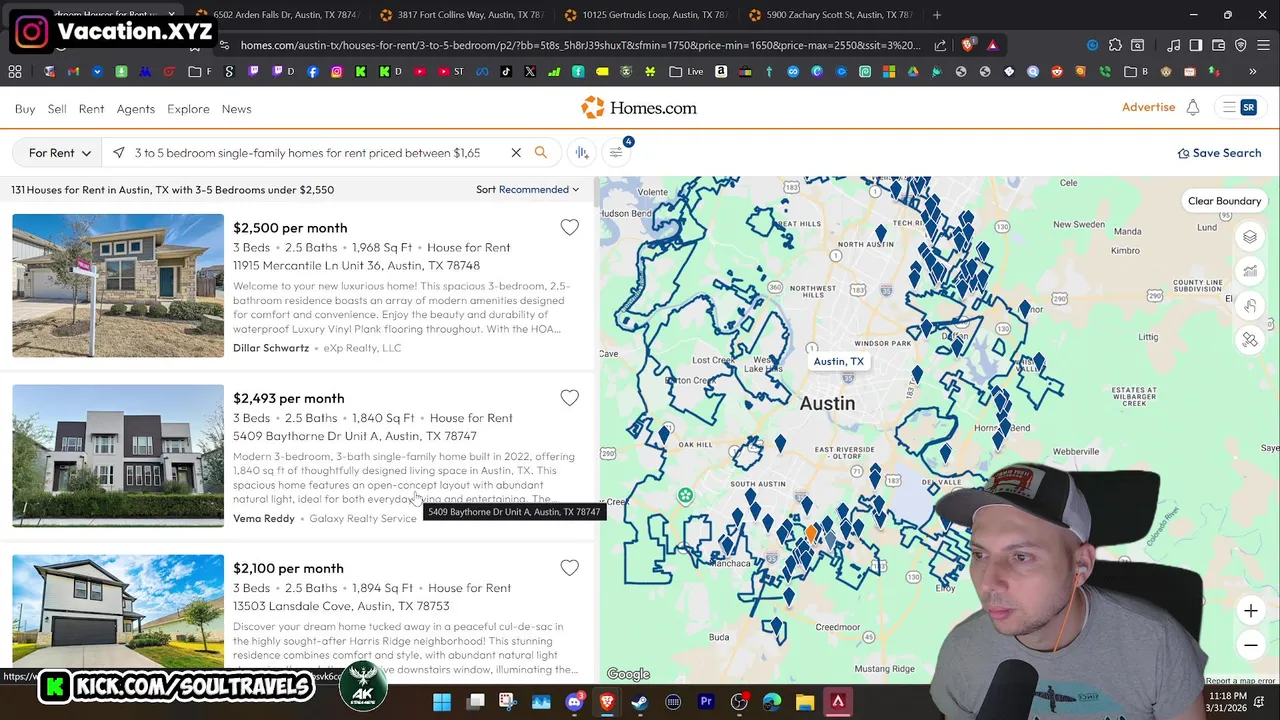Activate the draw-boundary hand tool on map
This screenshot has height=720, width=1280.
(x=1250, y=306)
